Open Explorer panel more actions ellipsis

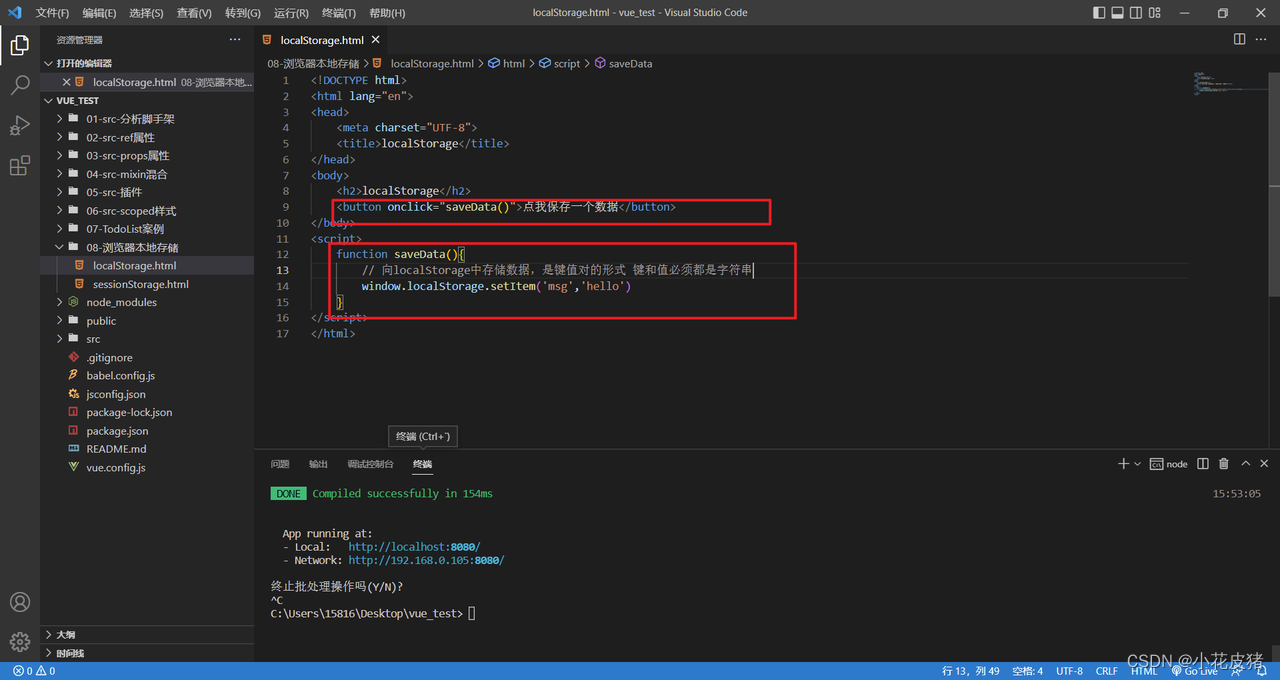click(235, 39)
